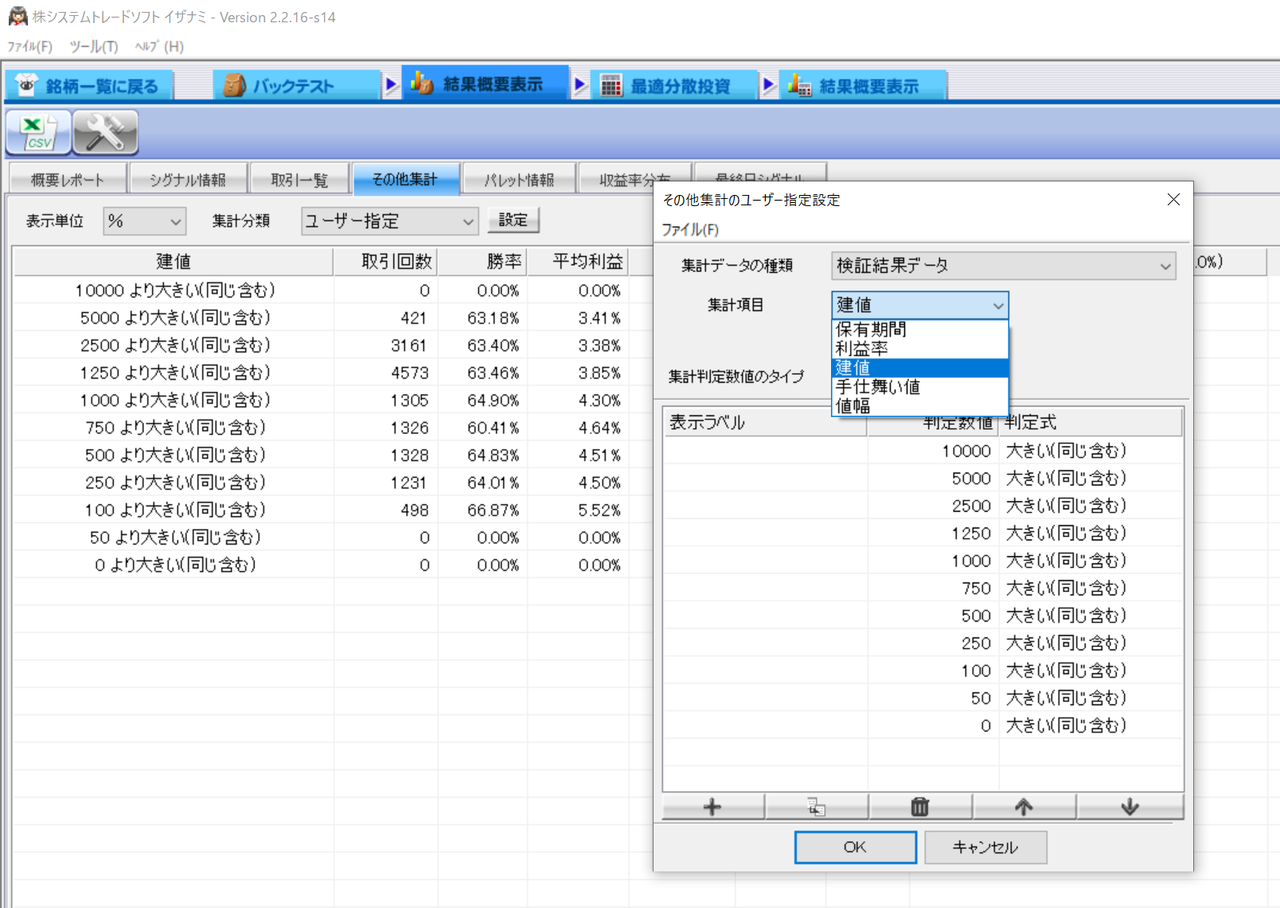Viewport: 1280px width, 908px height.
Task: Click the 勝率 cell showing 66.87%
Action: coord(483,511)
